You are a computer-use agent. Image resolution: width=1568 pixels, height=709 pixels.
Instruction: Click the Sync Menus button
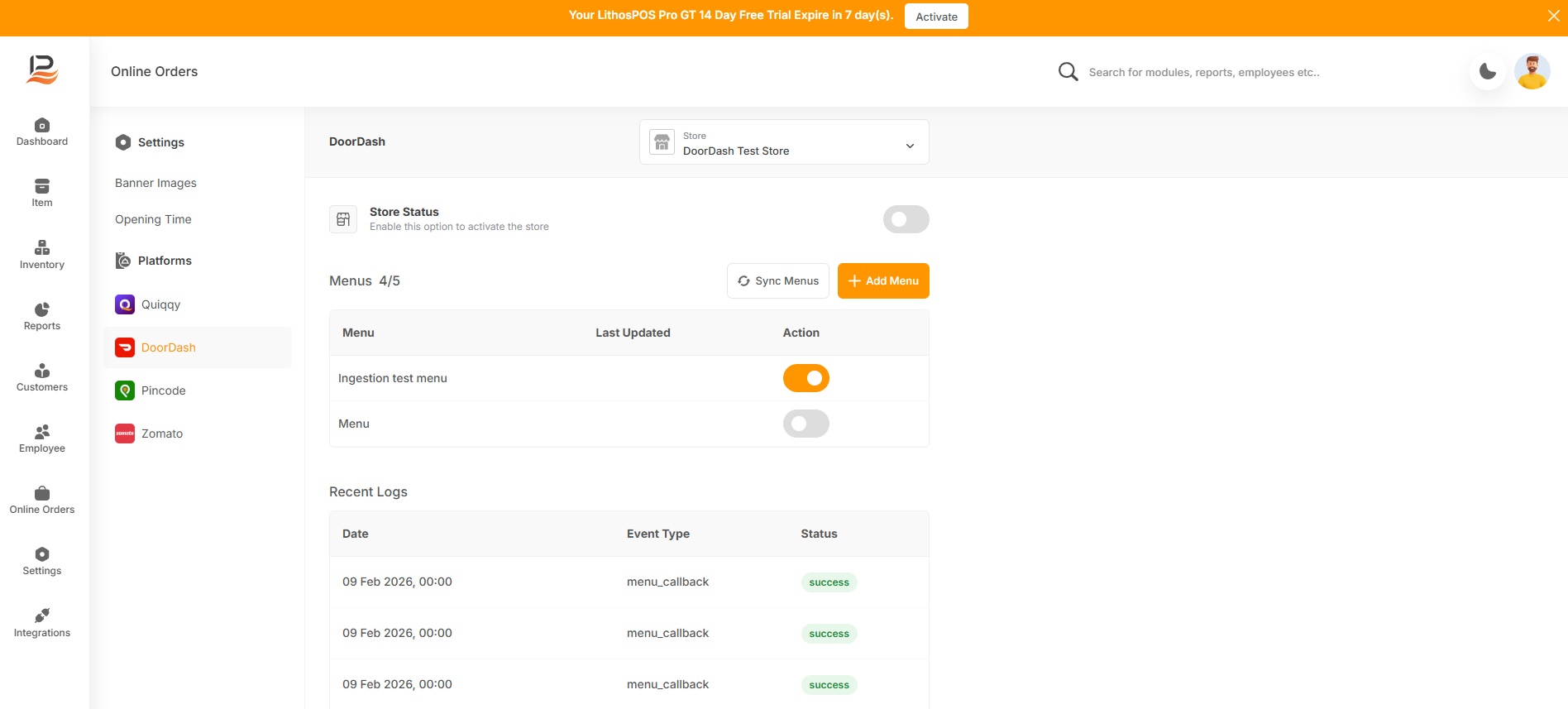(777, 281)
